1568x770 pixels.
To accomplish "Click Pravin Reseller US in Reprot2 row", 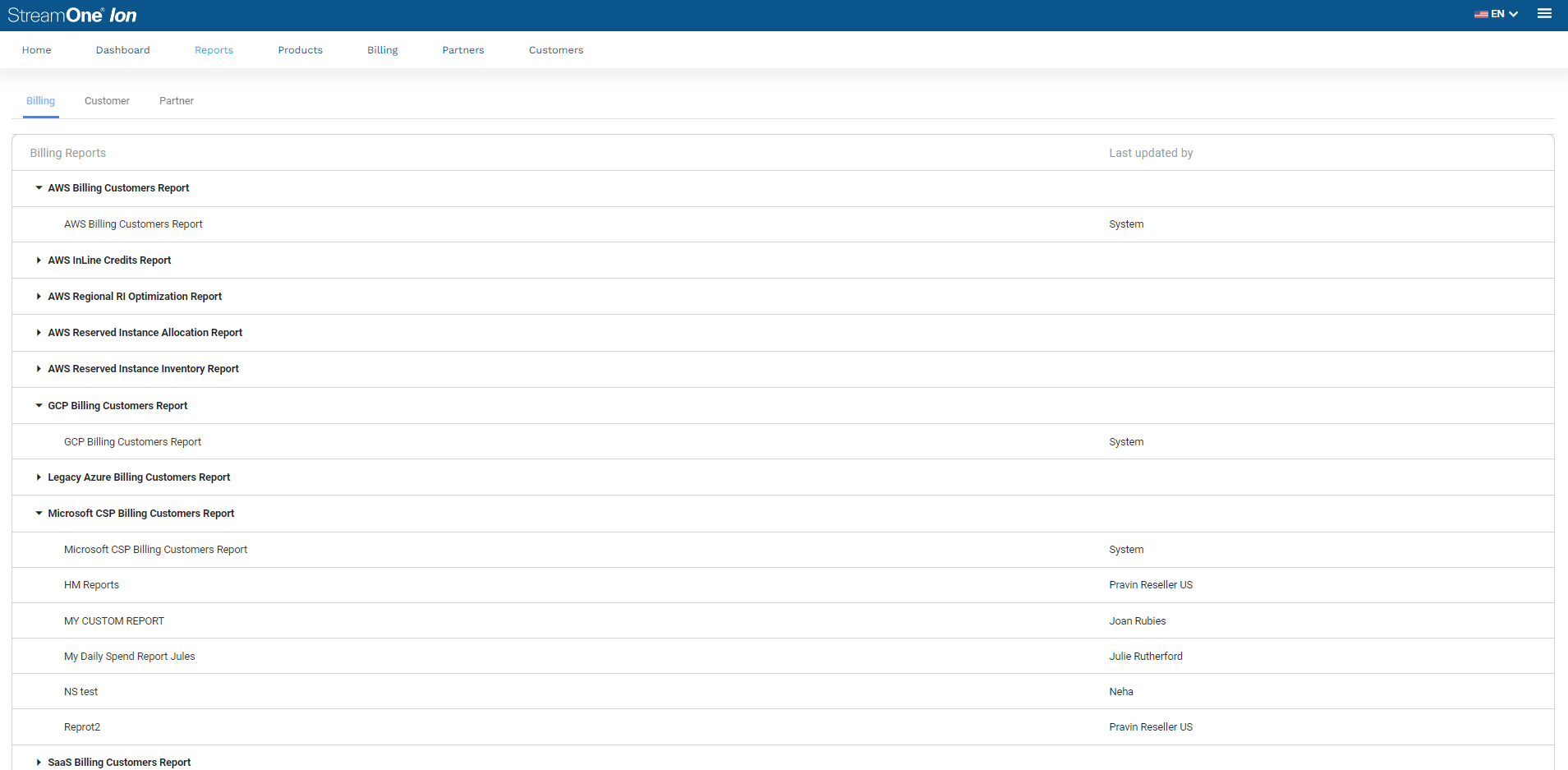I will (x=1151, y=727).
